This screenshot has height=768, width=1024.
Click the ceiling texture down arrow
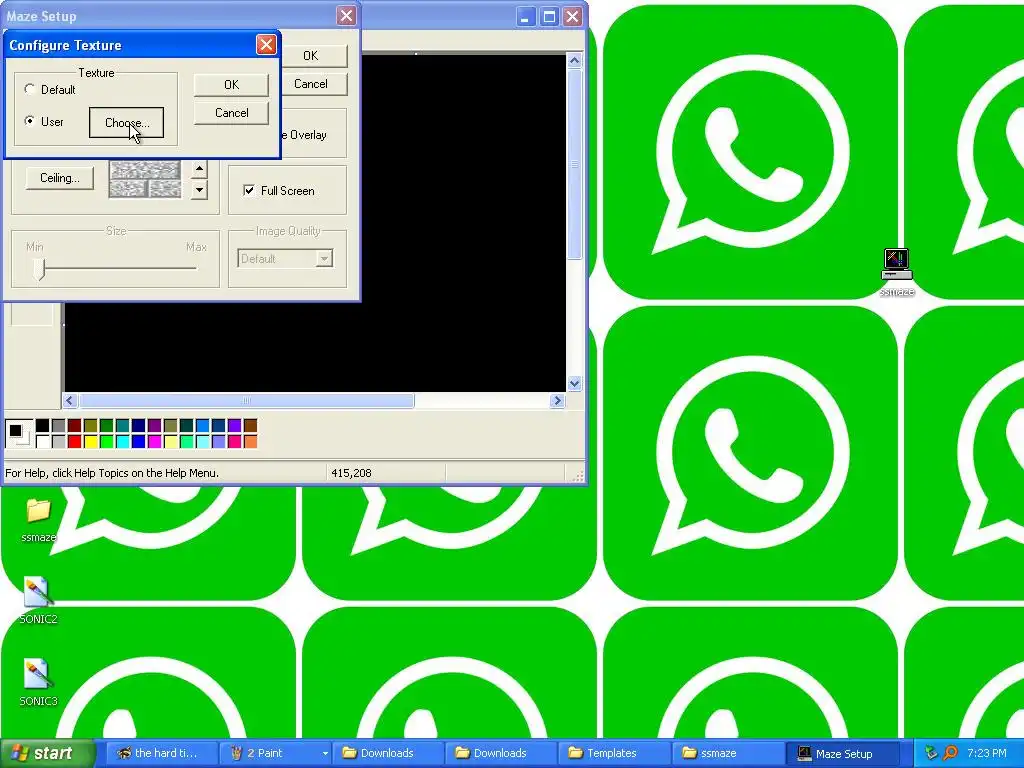coord(199,190)
